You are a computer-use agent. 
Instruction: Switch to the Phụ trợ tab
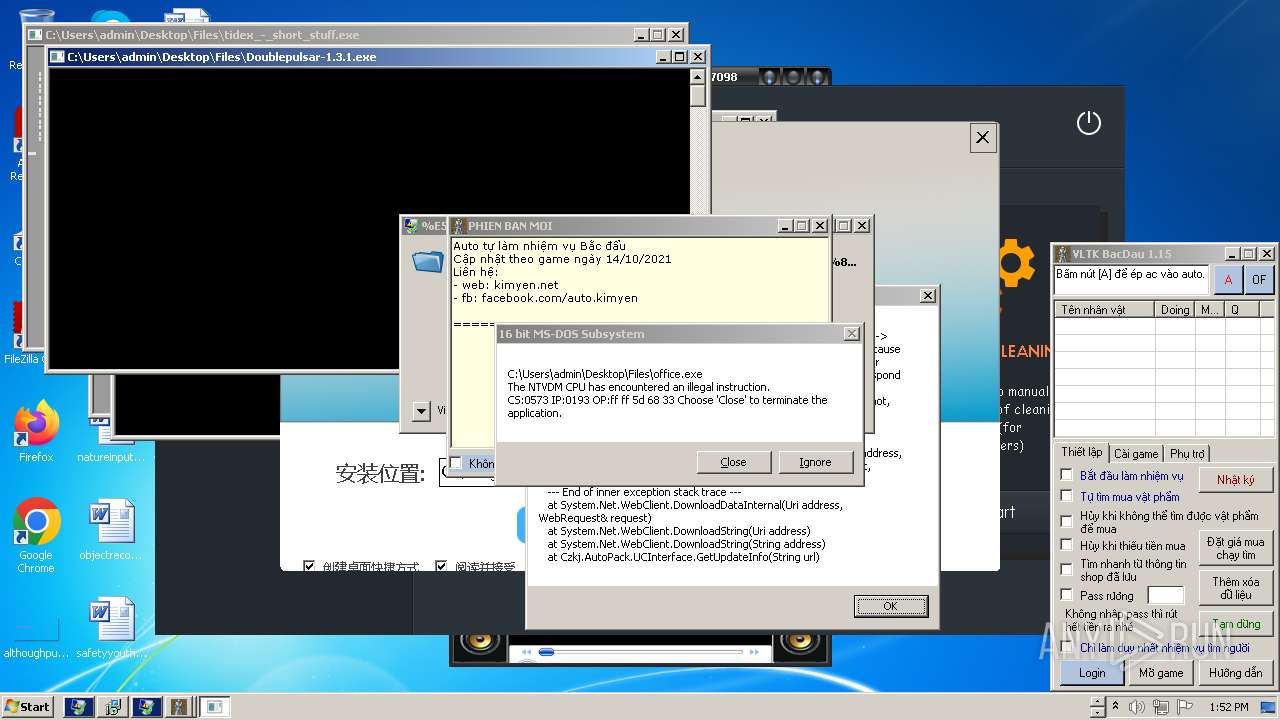[x=1187, y=454]
